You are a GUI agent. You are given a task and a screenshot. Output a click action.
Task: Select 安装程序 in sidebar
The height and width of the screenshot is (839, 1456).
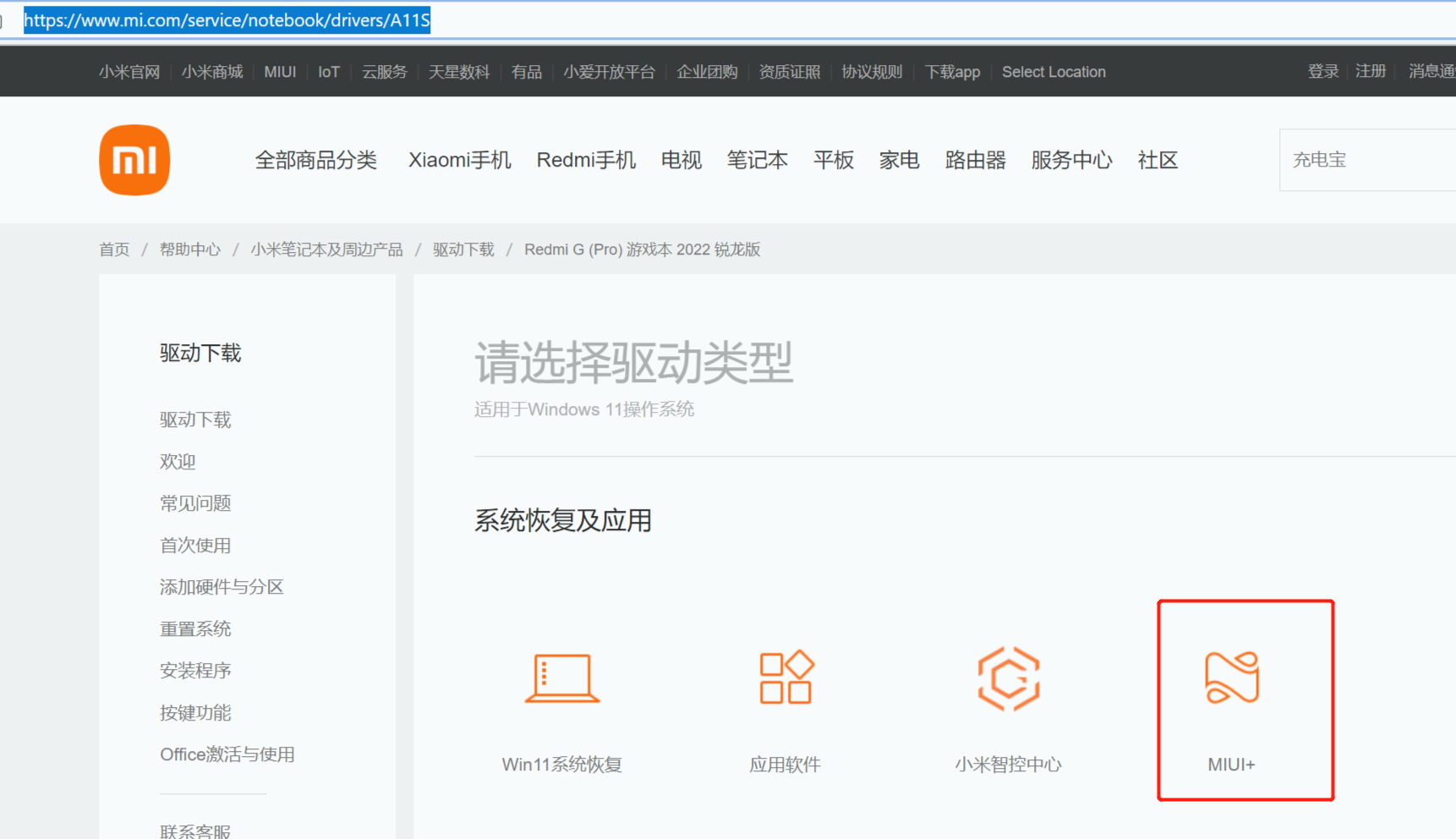[195, 671]
